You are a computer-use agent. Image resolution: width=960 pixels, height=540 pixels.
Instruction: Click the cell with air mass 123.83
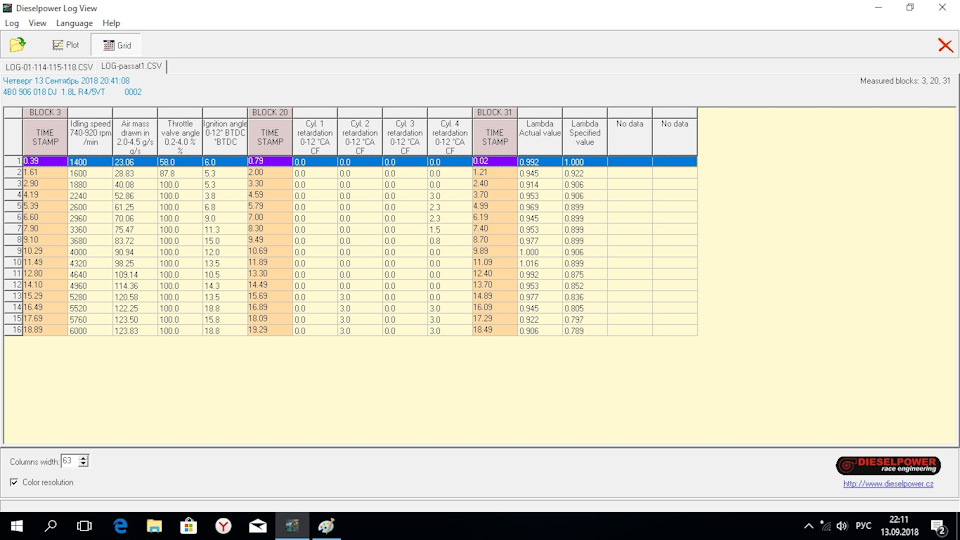coord(135,331)
